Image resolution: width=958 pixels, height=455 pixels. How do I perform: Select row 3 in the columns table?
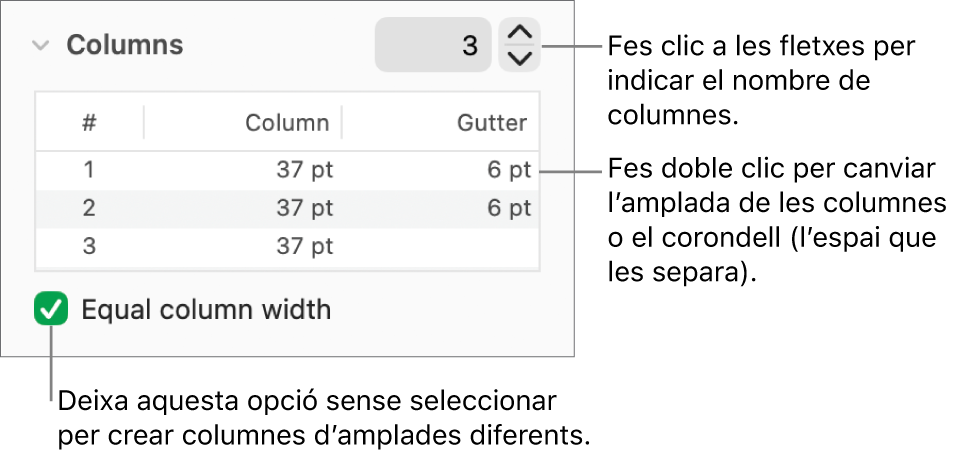pyautogui.click(x=89, y=246)
